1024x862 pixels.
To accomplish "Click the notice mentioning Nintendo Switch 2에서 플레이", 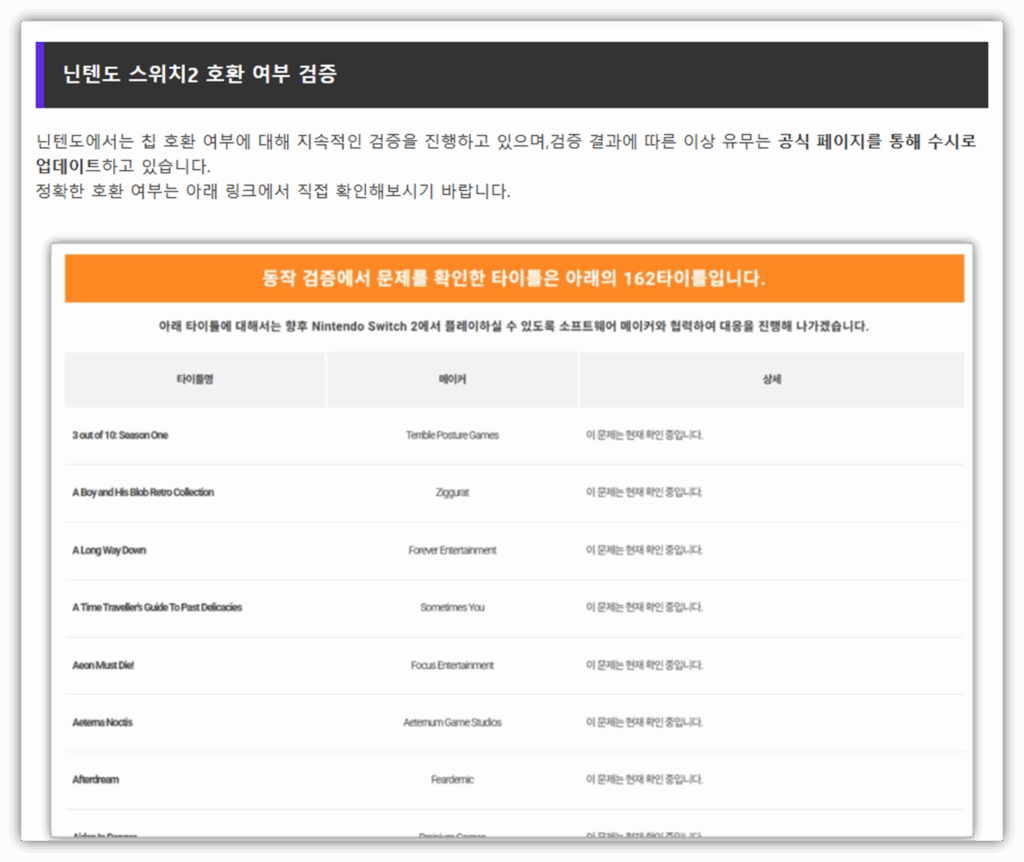I will click(514, 326).
